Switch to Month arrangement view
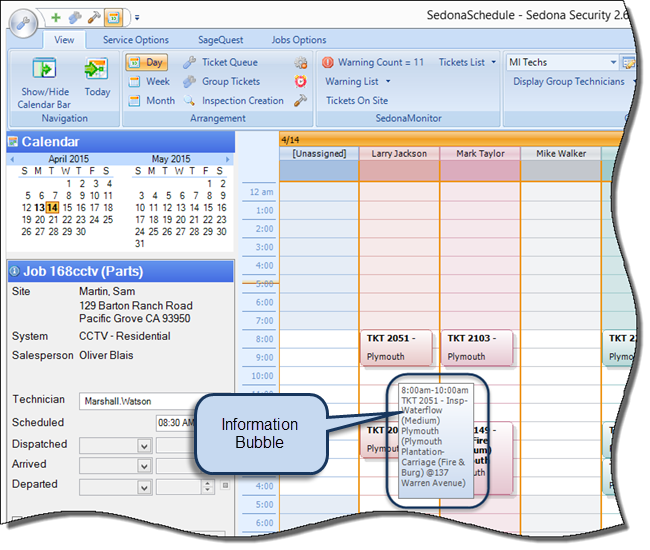 151,101
